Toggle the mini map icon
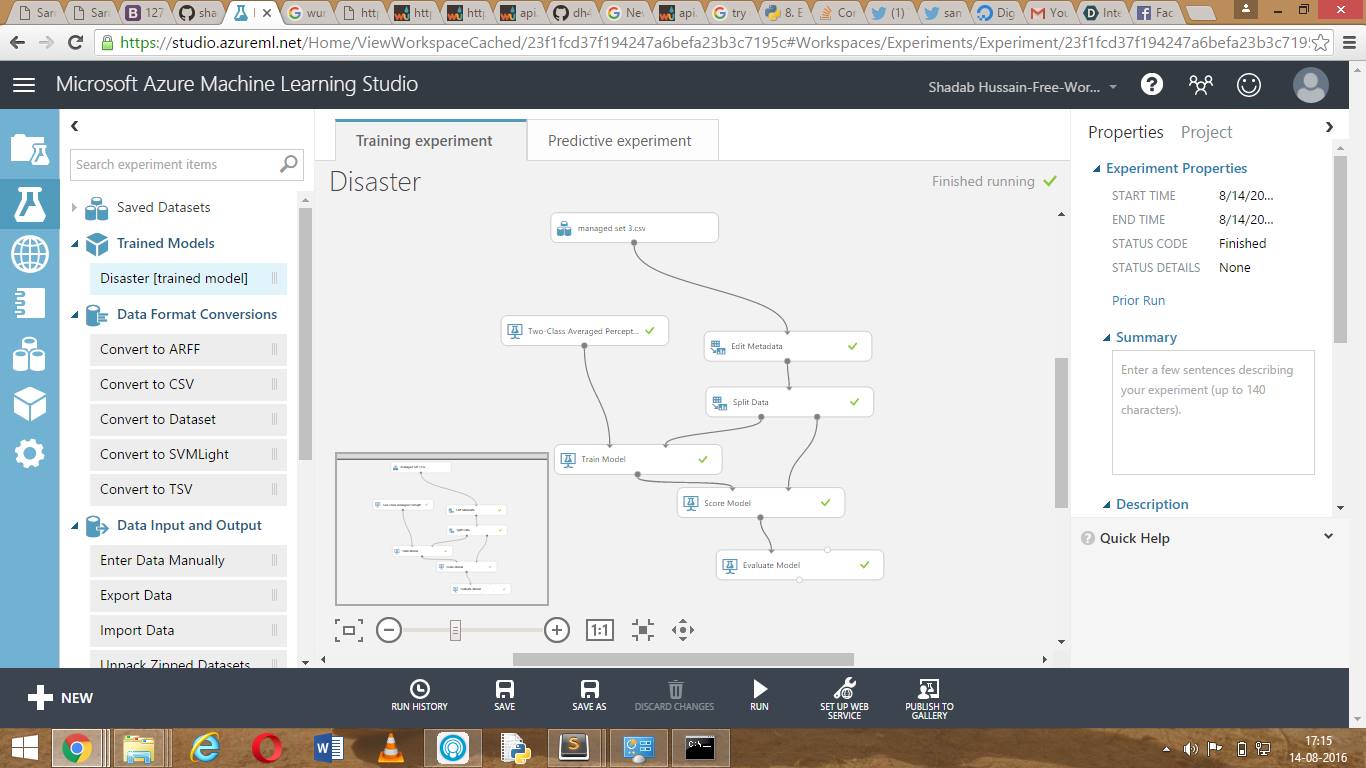 (349, 630)
